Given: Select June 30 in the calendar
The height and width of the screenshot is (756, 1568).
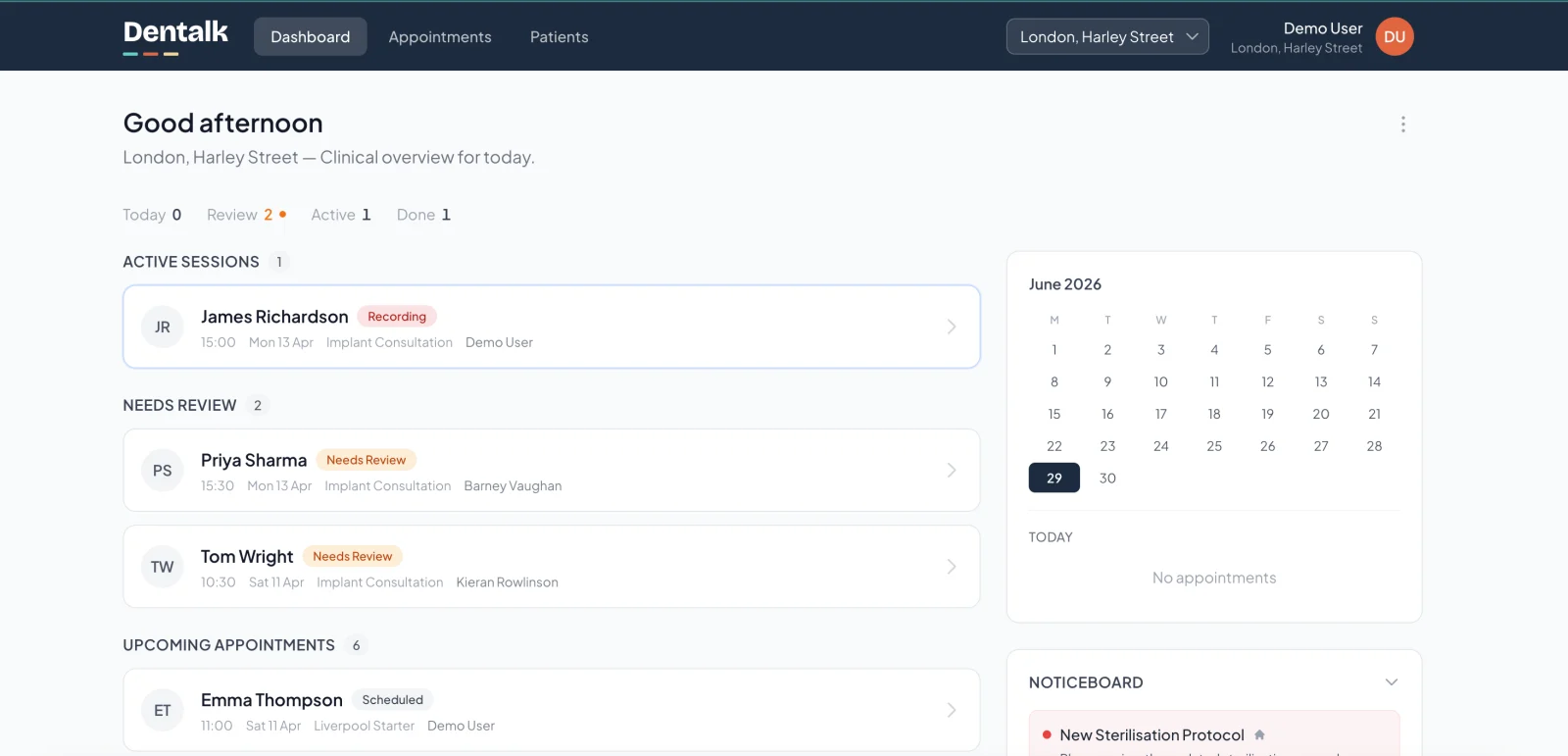Looking at the screenshot, I should pyautogui.click(x=1107, y=478).
